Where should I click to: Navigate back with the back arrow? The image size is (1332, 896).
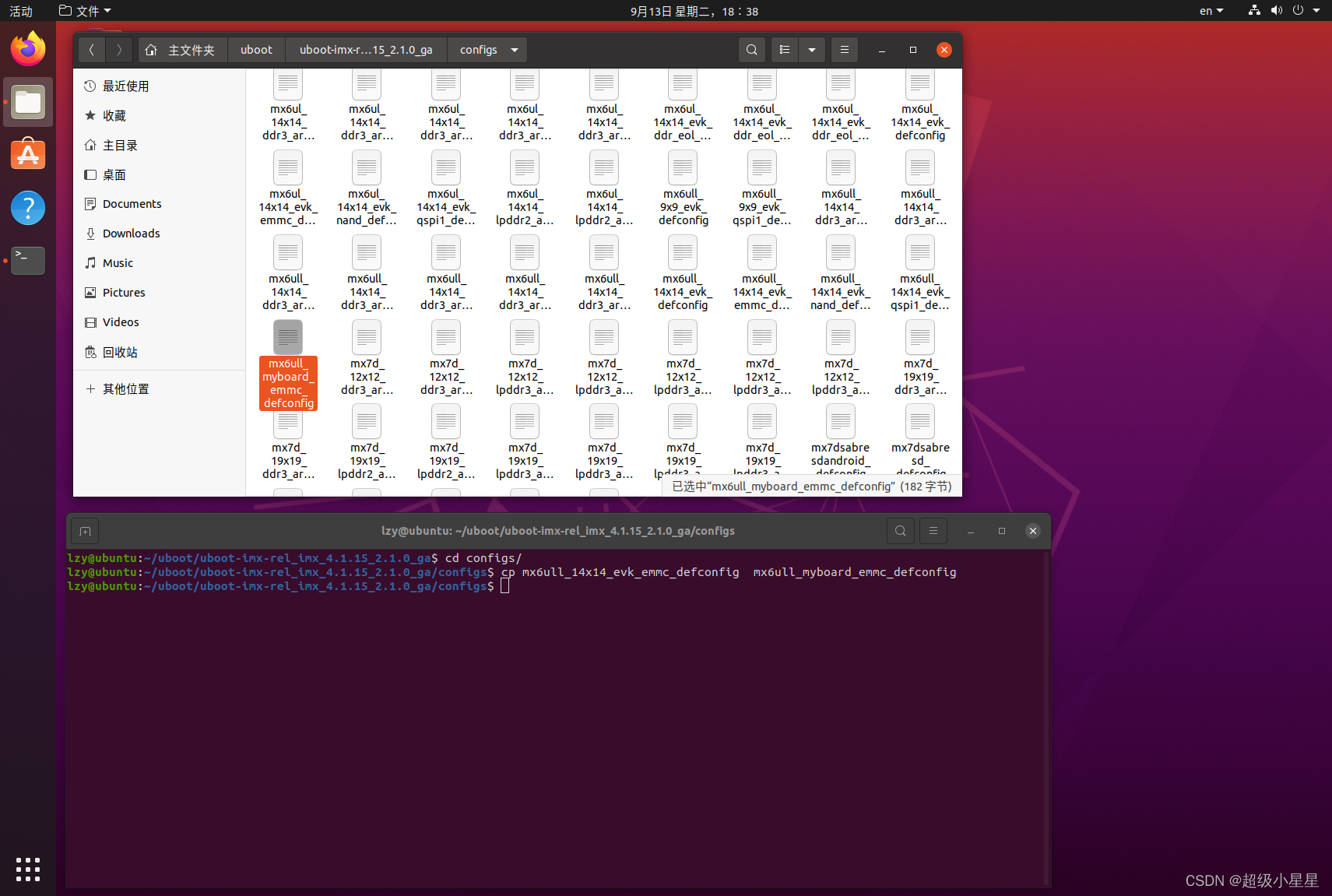click(x=92, y=49)
